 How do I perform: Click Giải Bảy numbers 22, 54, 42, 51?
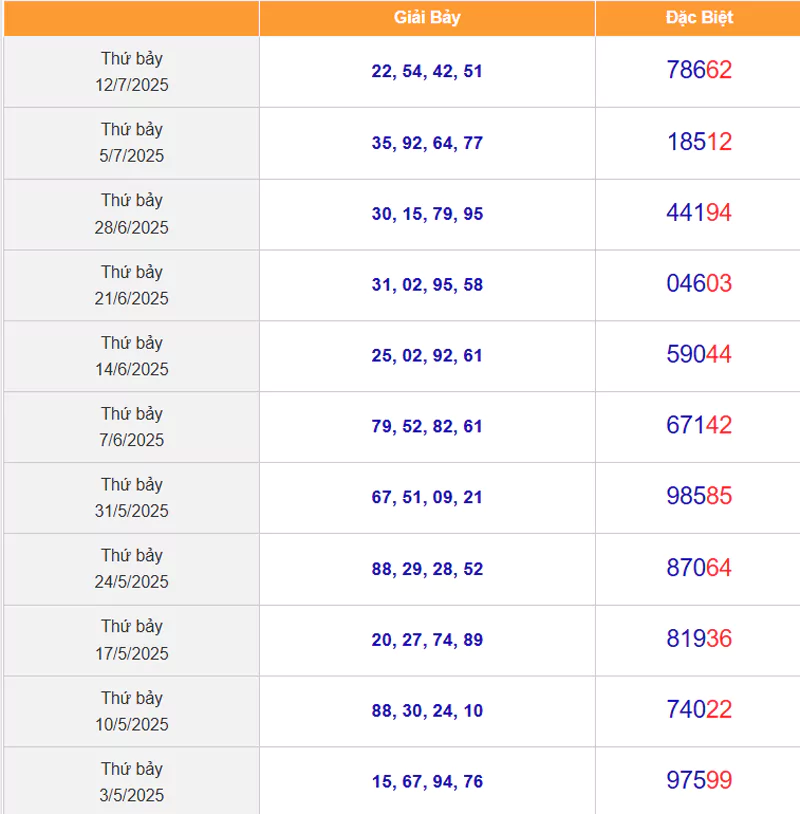point(427,71)
